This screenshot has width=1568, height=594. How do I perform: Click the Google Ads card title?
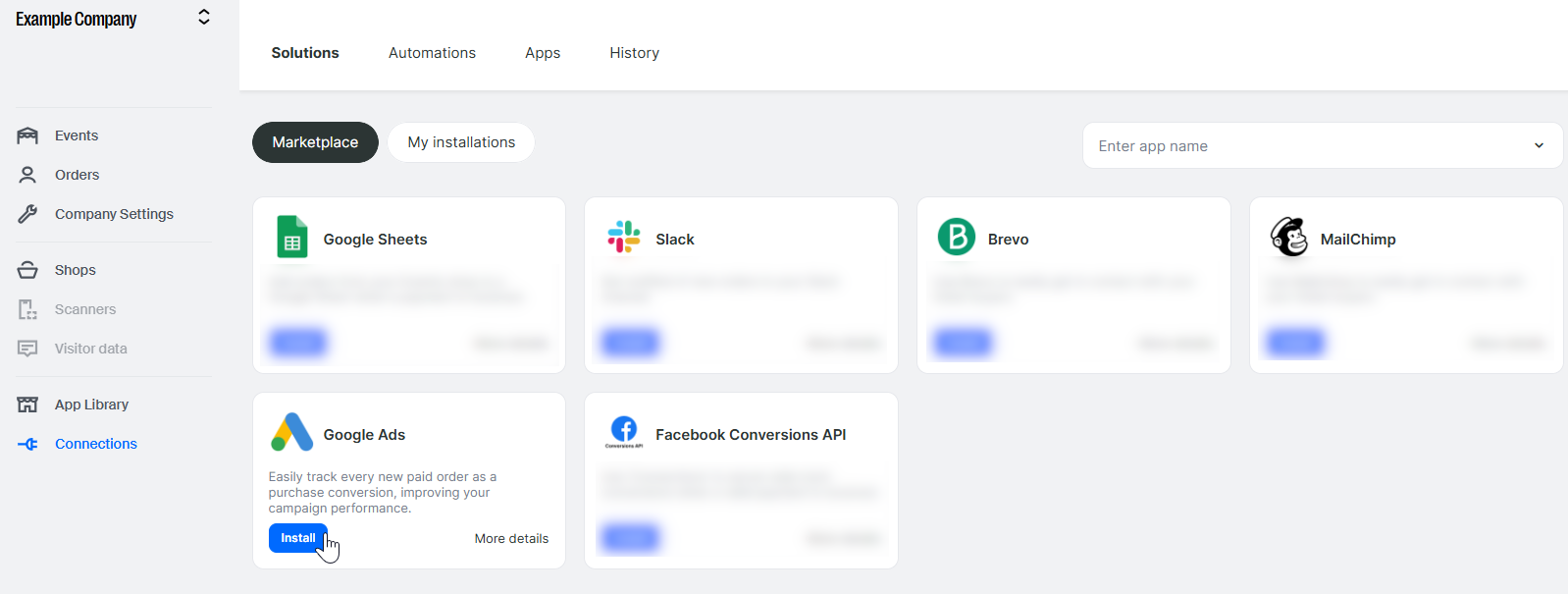(364, 435)
